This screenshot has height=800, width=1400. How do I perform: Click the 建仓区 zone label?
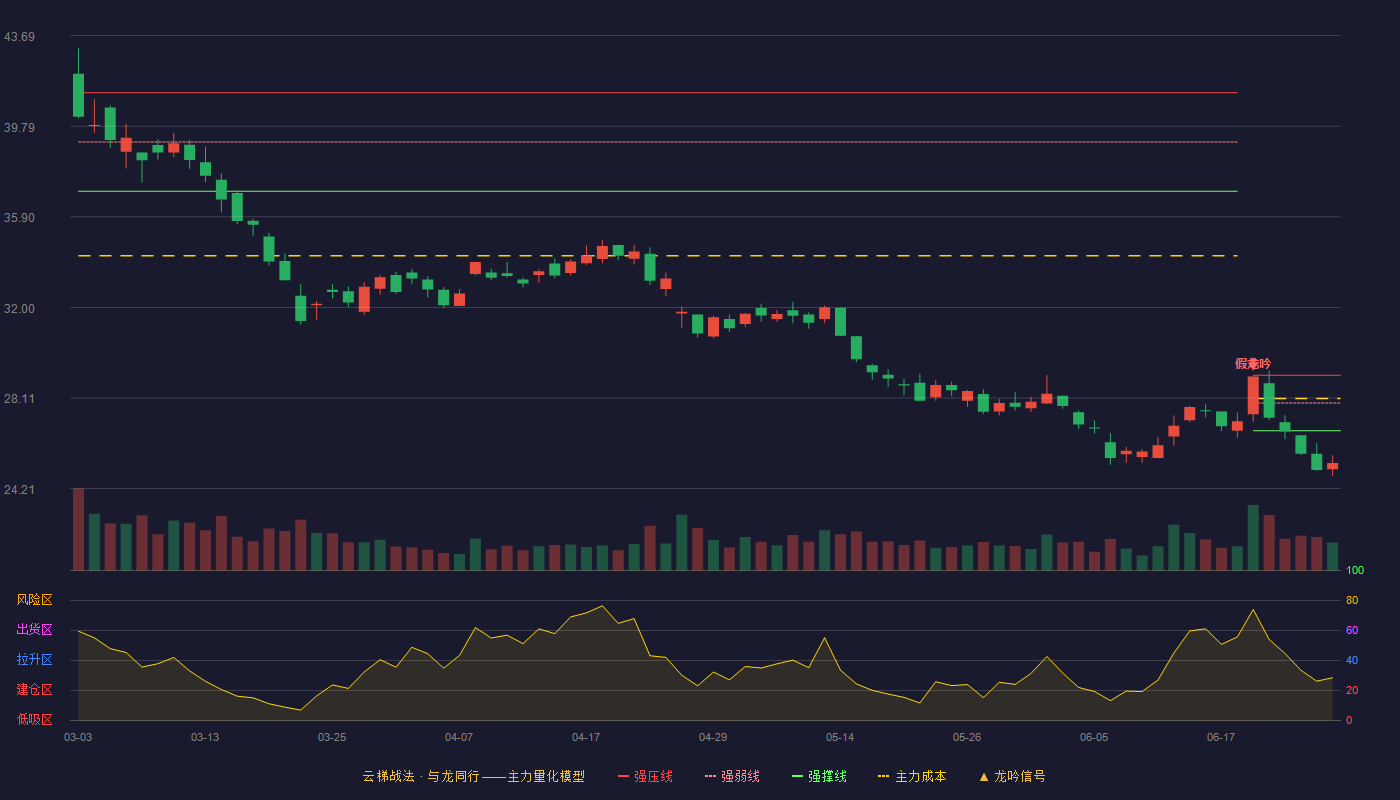pos(34,690)
